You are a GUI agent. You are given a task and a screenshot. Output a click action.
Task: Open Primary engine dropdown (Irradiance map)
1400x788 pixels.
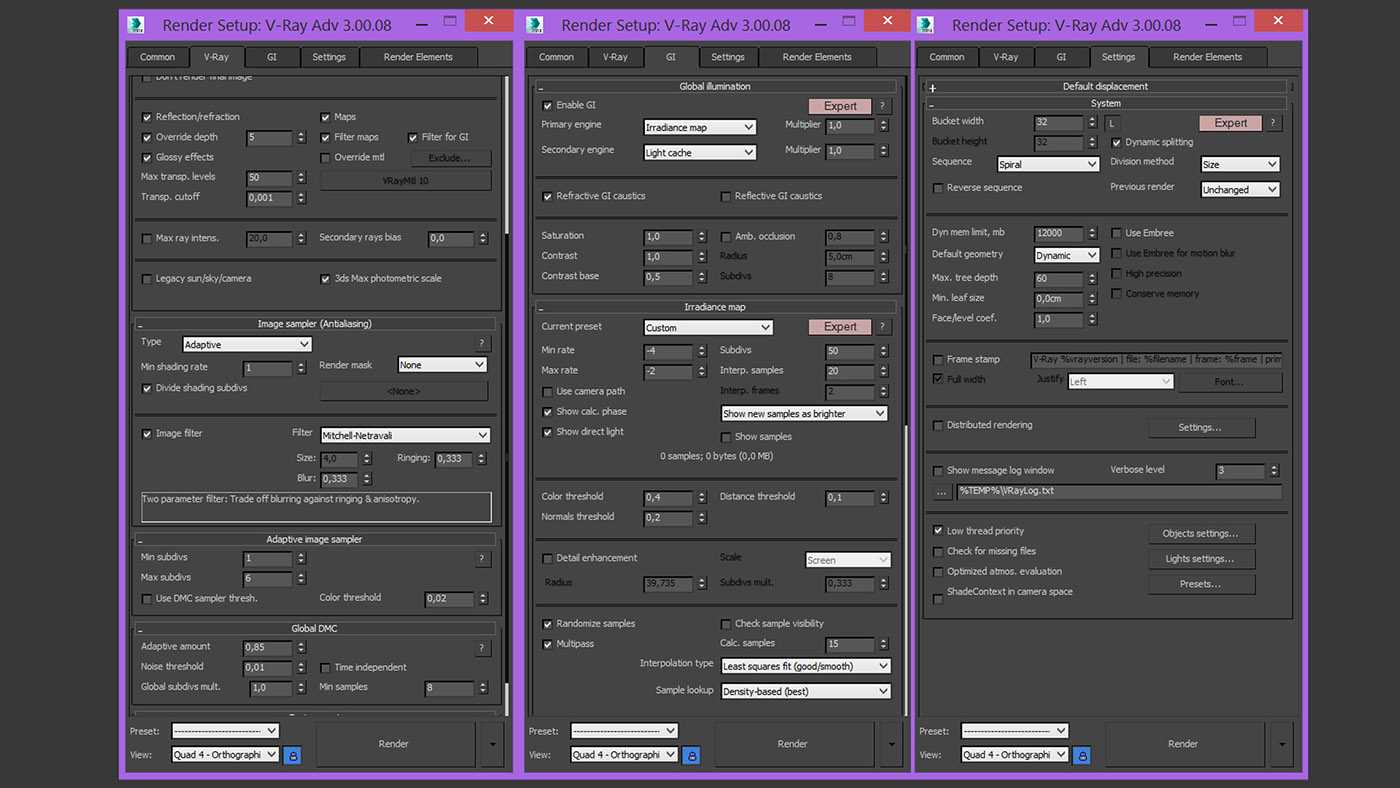[700, 127]
